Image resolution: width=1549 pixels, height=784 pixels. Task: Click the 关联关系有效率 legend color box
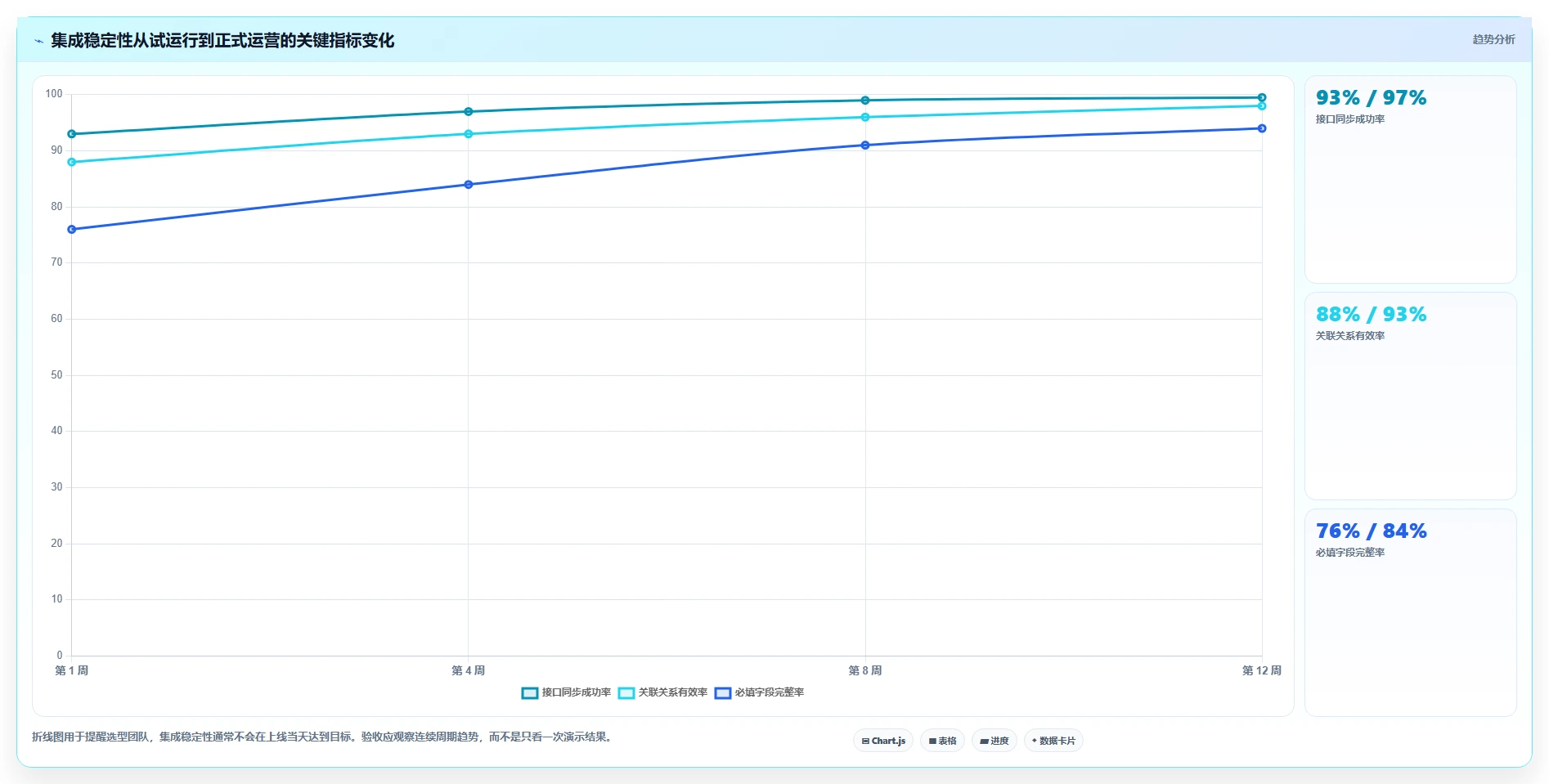(x=626, y=693)
